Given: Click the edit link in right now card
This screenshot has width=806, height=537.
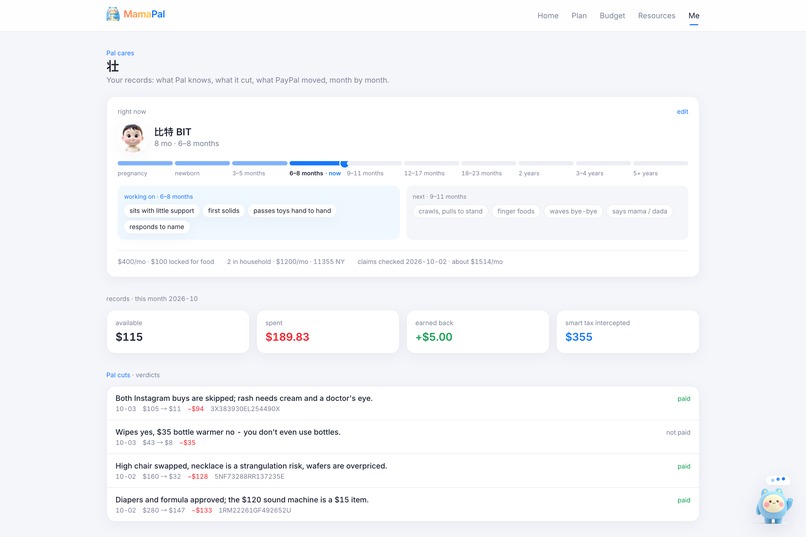Looking at the screenshot, I should (x=682, y=112).
